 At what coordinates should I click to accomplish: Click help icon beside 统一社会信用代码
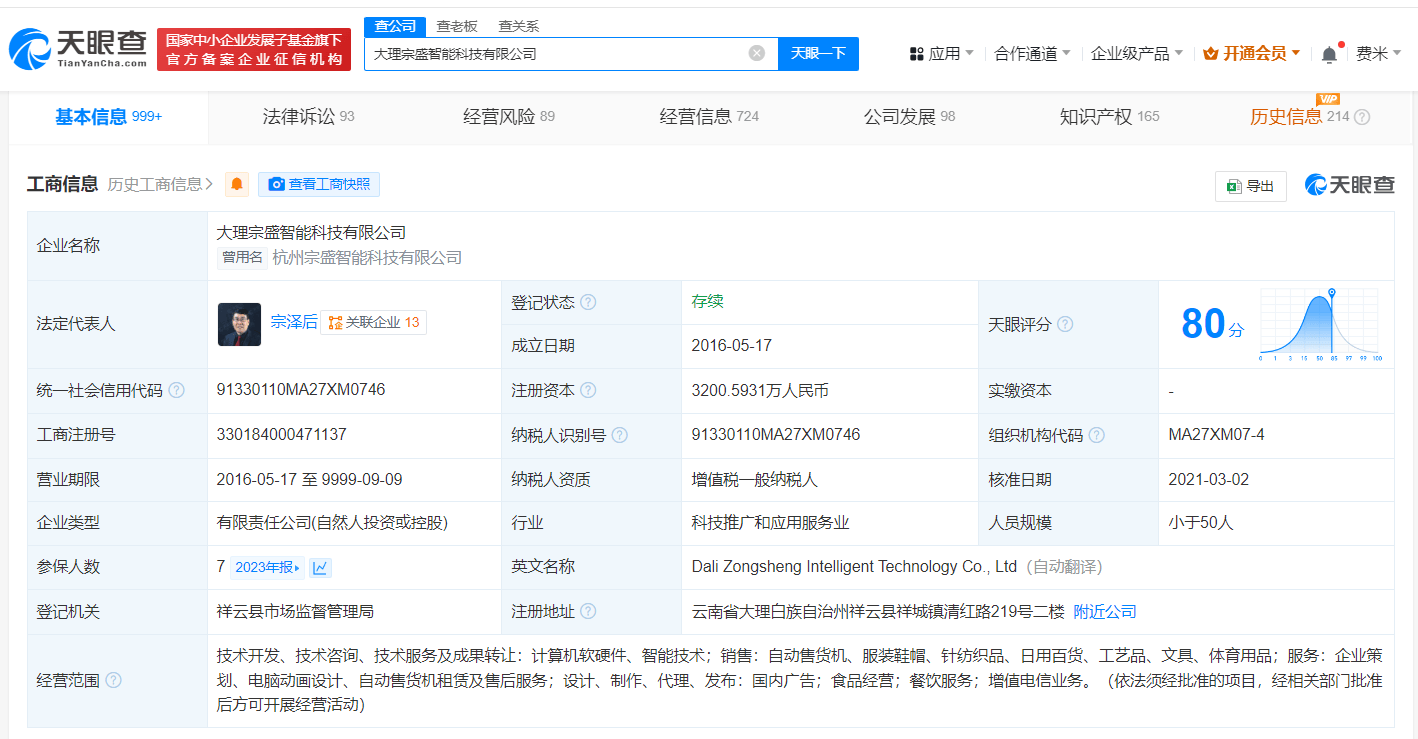click(x=177, y=391)
